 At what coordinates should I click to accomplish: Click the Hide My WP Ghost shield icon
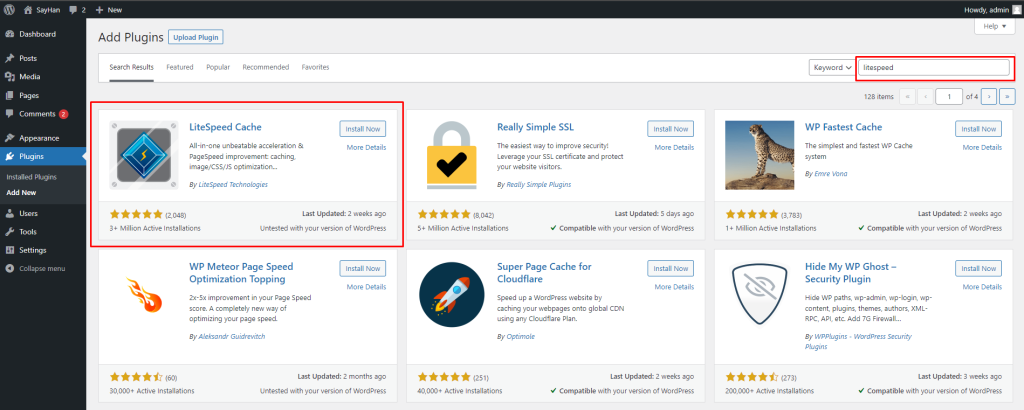[x=759, y=296]
